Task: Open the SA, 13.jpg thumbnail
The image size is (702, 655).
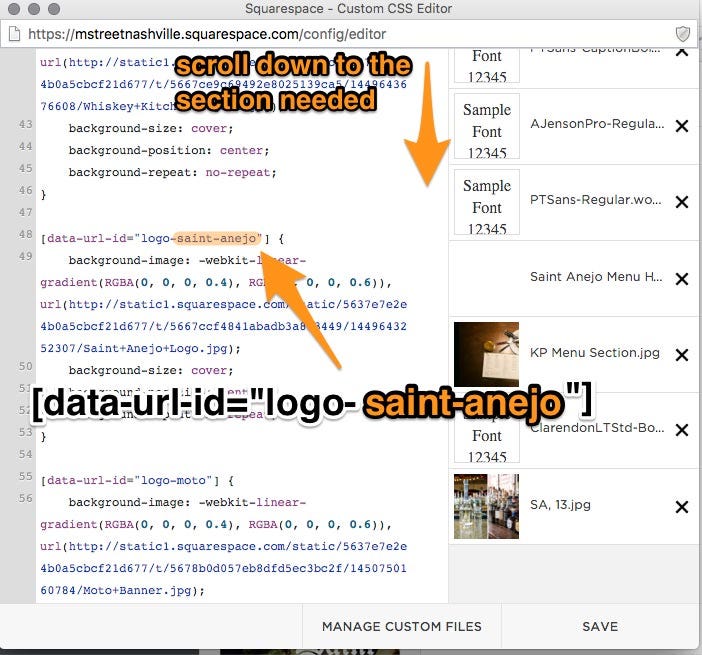Action: click(x=486, y=506)
